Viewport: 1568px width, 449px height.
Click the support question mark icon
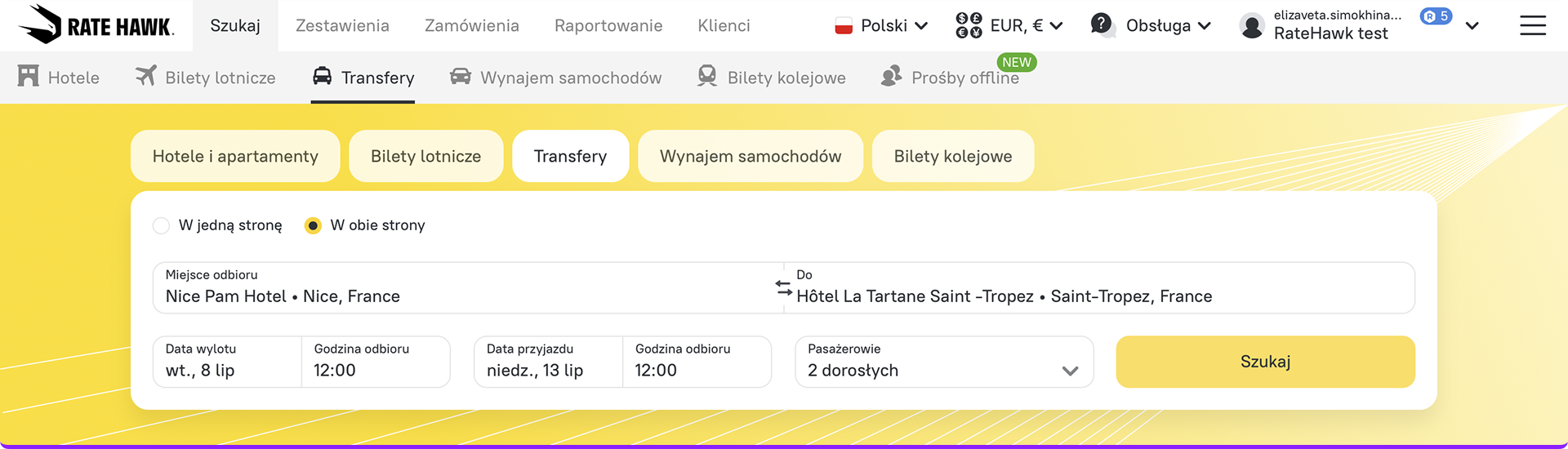[x=1102, y=24]
